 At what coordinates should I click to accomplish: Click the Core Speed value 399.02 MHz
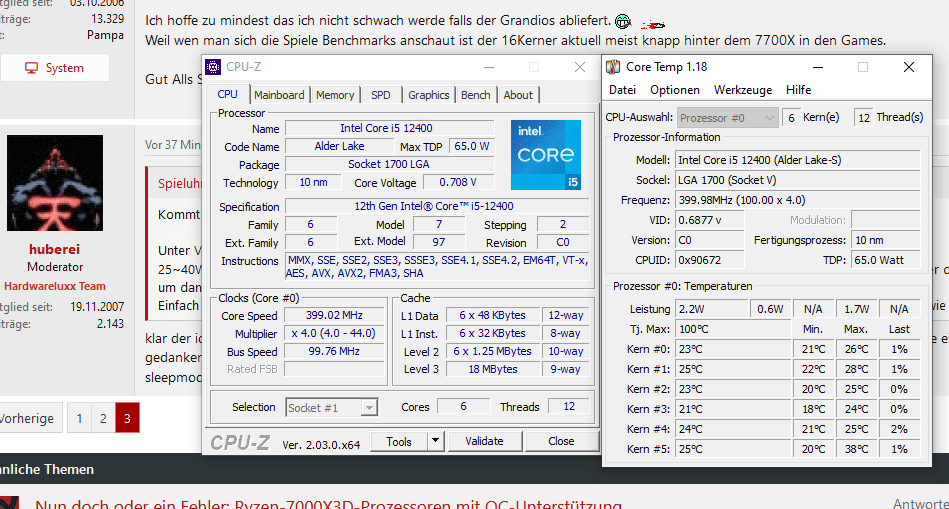pyautogui.click(x=334, y=315)
